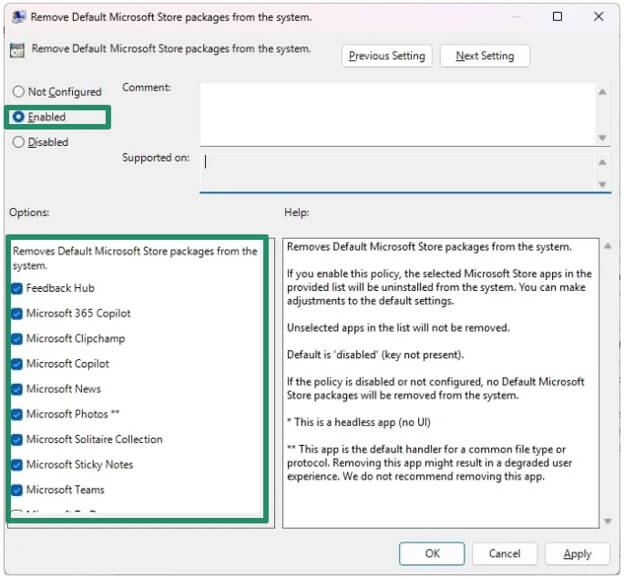Click the policy setting icon beside heading
The image size is (624, 579).
[17, 51]
